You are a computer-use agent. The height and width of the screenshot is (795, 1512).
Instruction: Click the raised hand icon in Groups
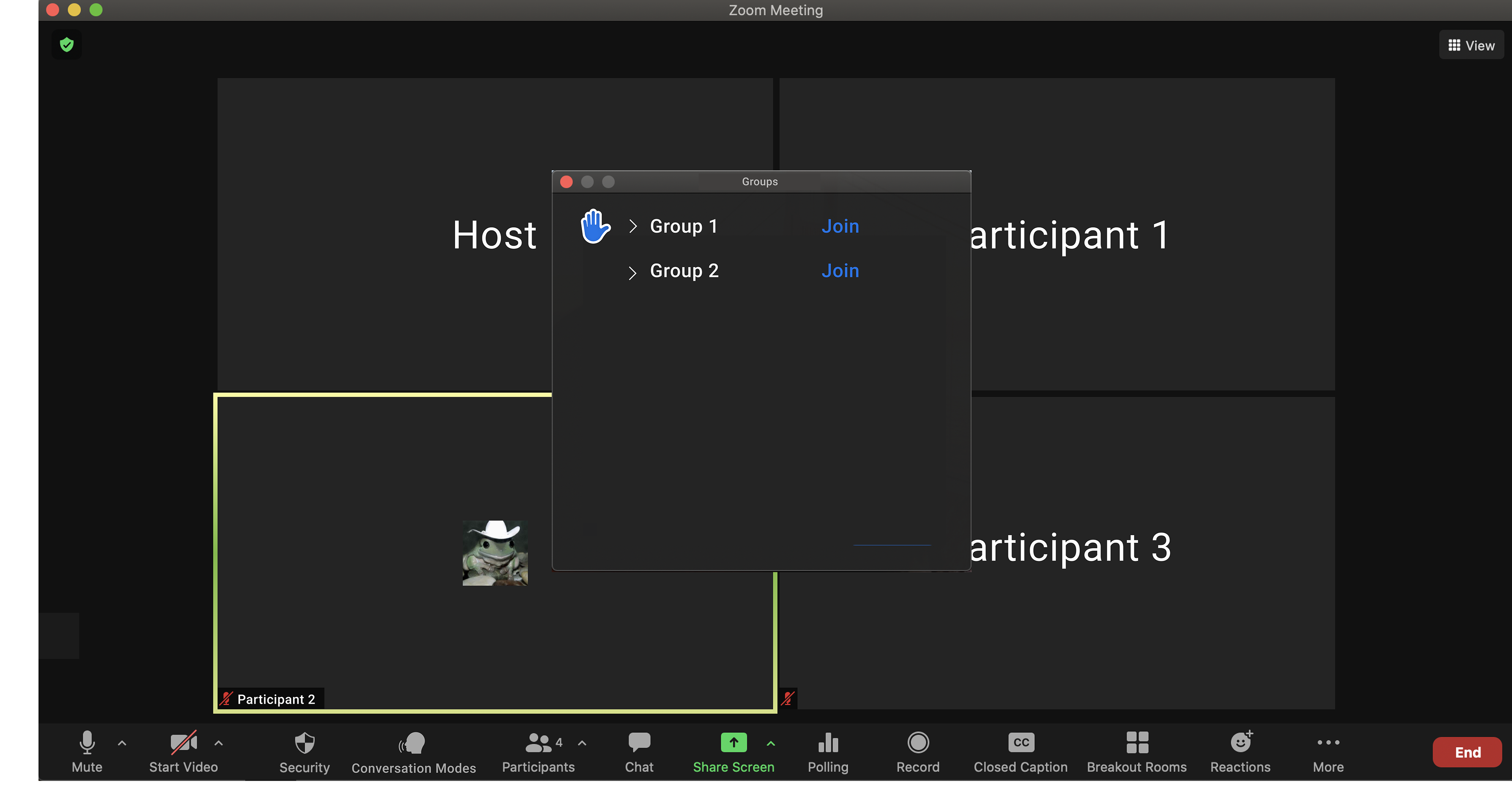coord(595,226)
